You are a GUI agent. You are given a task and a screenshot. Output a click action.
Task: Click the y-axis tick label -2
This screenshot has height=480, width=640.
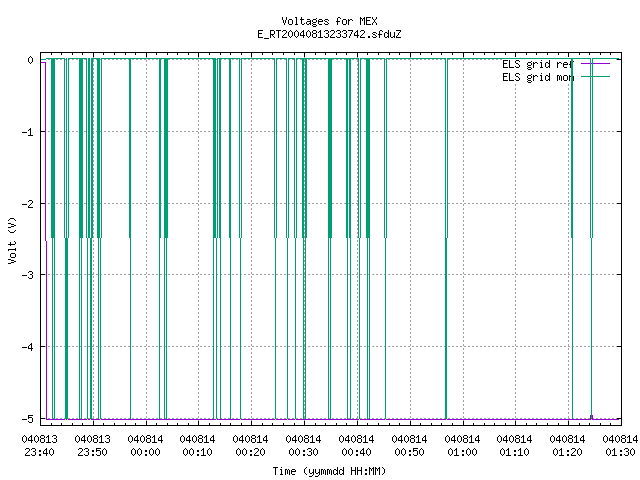tap(28, 204)
